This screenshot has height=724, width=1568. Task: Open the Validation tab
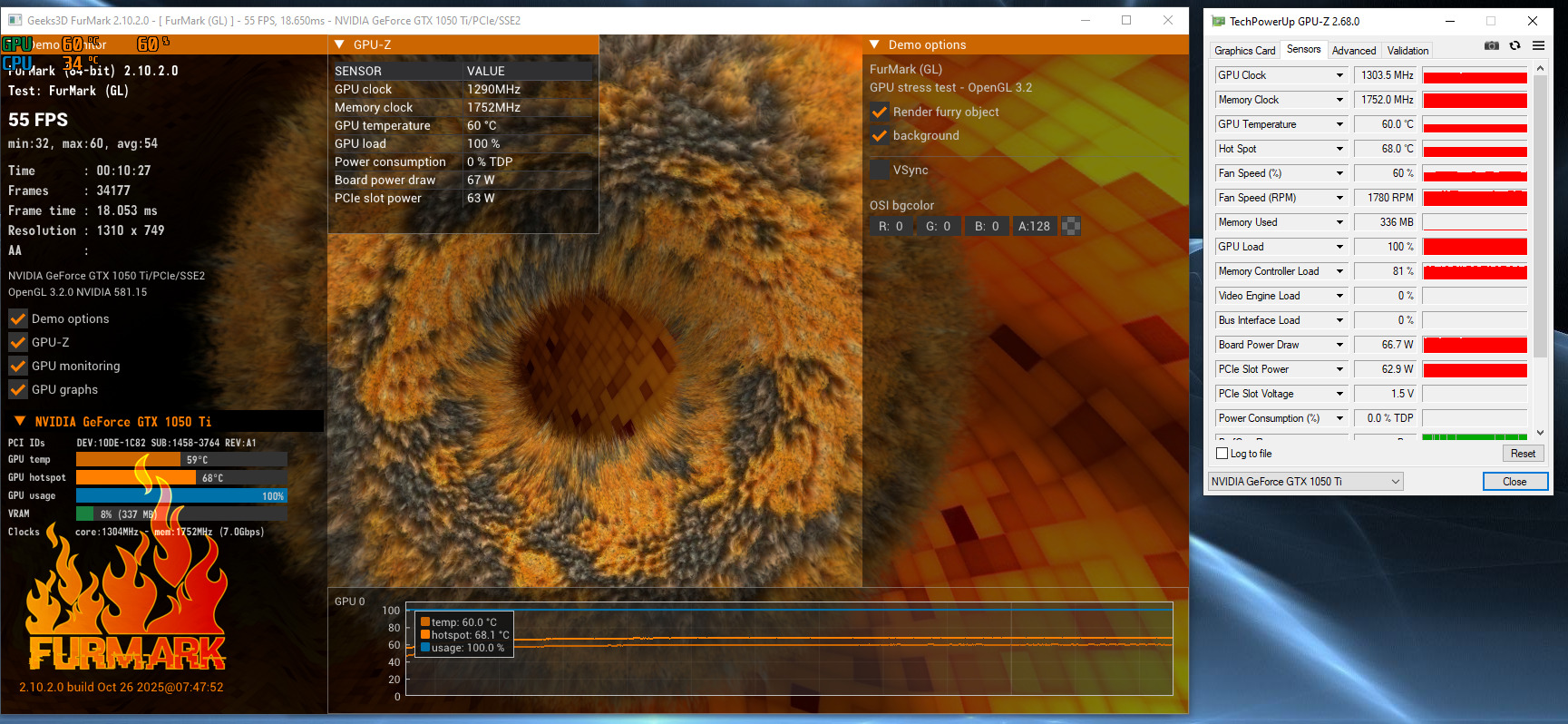click(1407, 51)
